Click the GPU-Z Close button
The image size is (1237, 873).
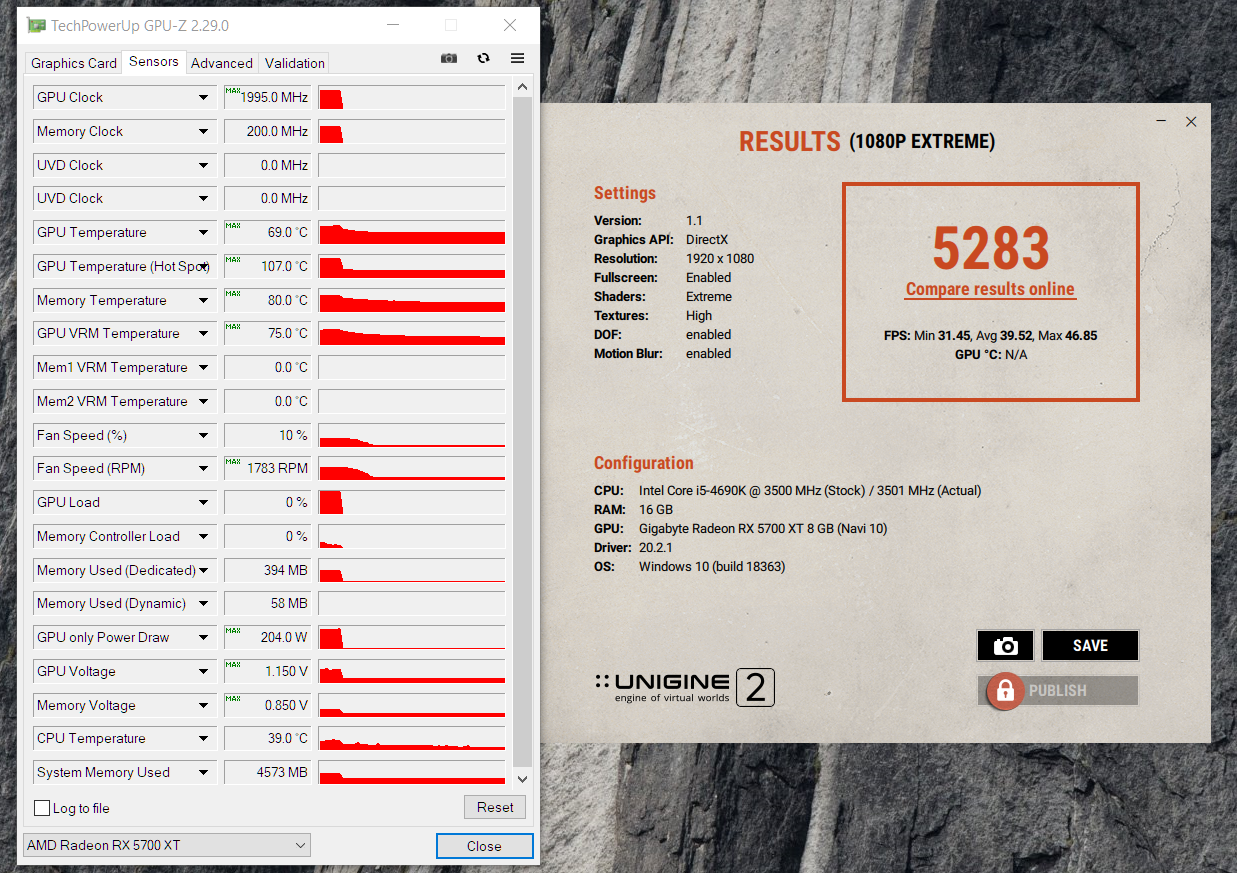[x=484, y=846]
